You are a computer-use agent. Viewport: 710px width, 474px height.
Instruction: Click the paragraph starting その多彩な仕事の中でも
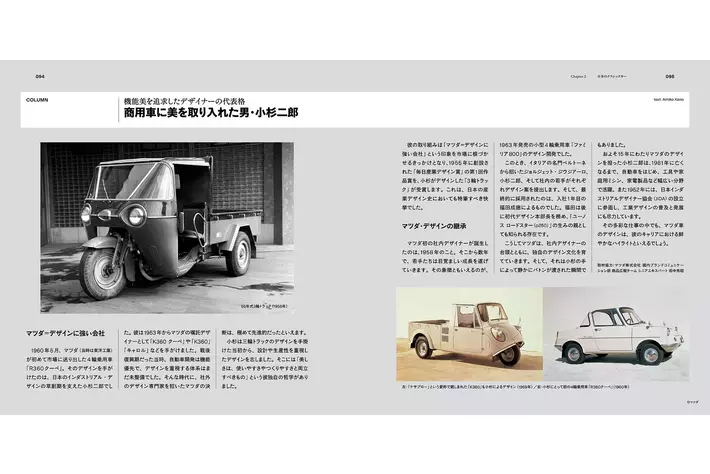click(x=641, y=235)
